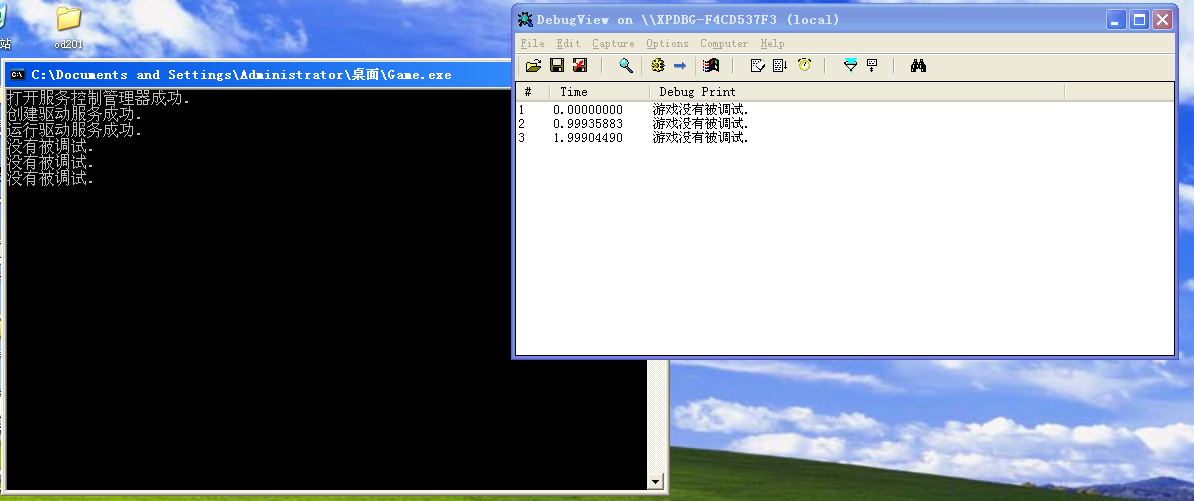Click the console line 创建驱动服务成功
1194x501 pixels.
(74, 114)
